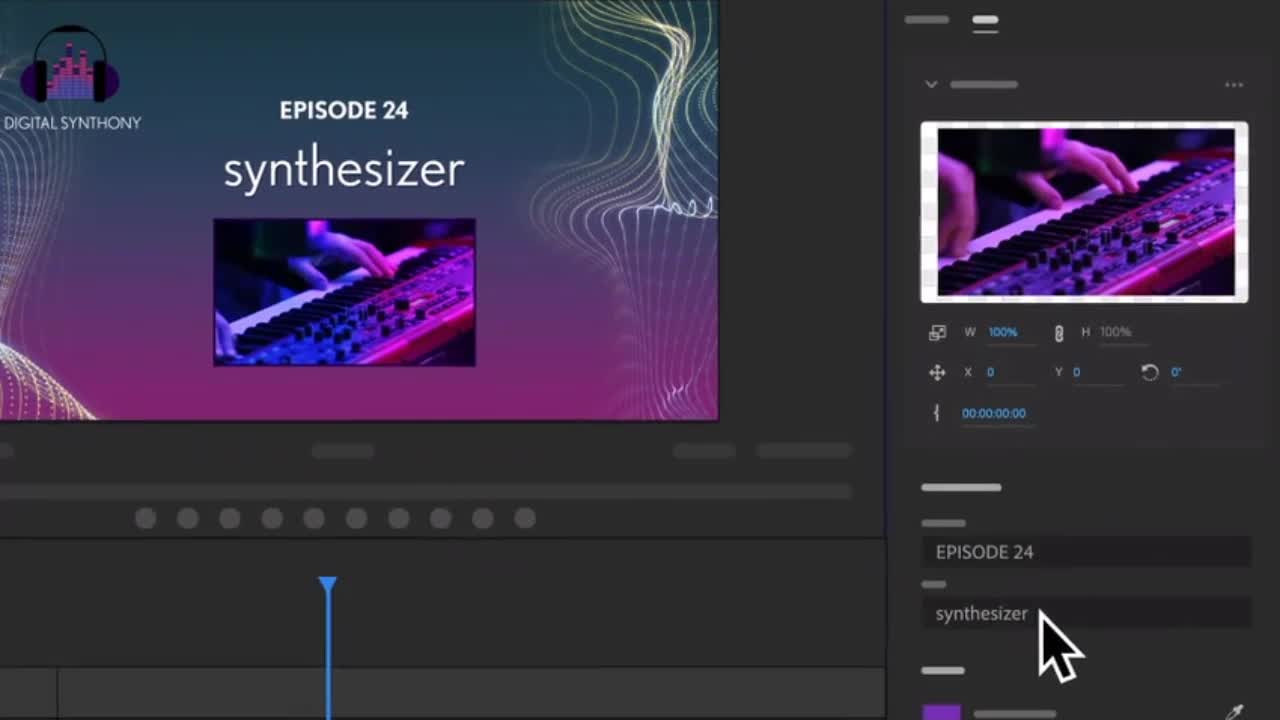Click the bracket icon before the timecode
The image size is (1280, 720).
[936, 413]
